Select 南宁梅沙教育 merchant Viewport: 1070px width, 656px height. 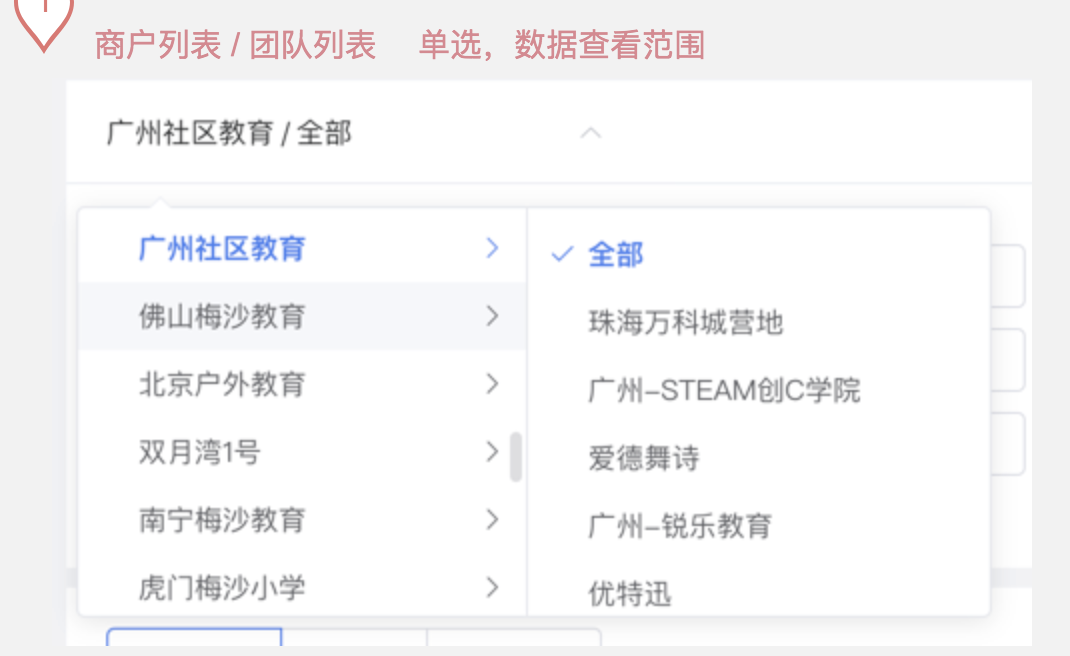click(222, 520)
